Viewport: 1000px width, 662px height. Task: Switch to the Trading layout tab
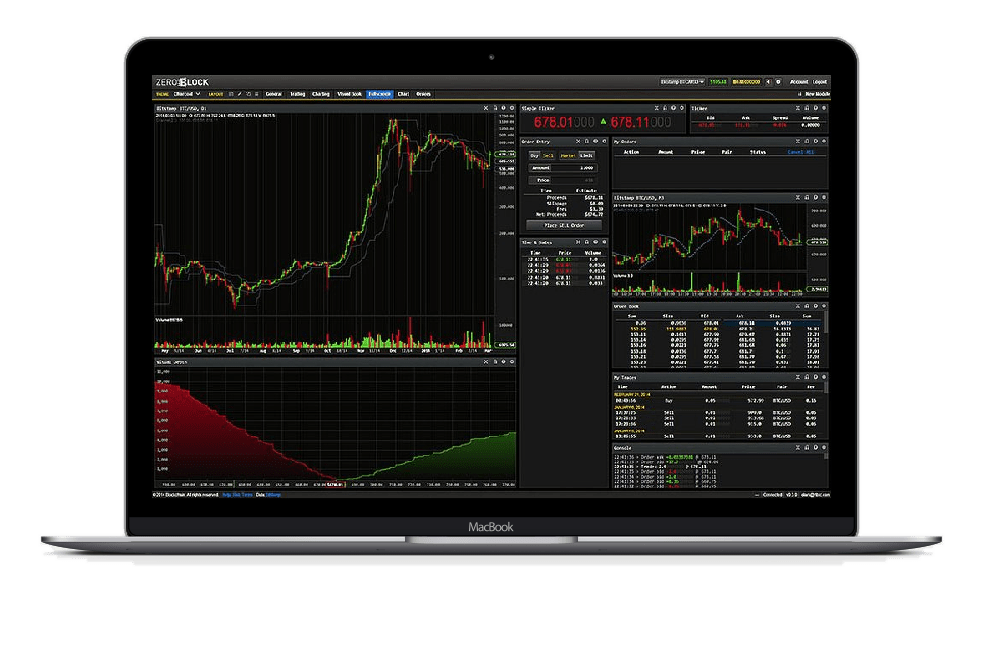coord(298,94)
